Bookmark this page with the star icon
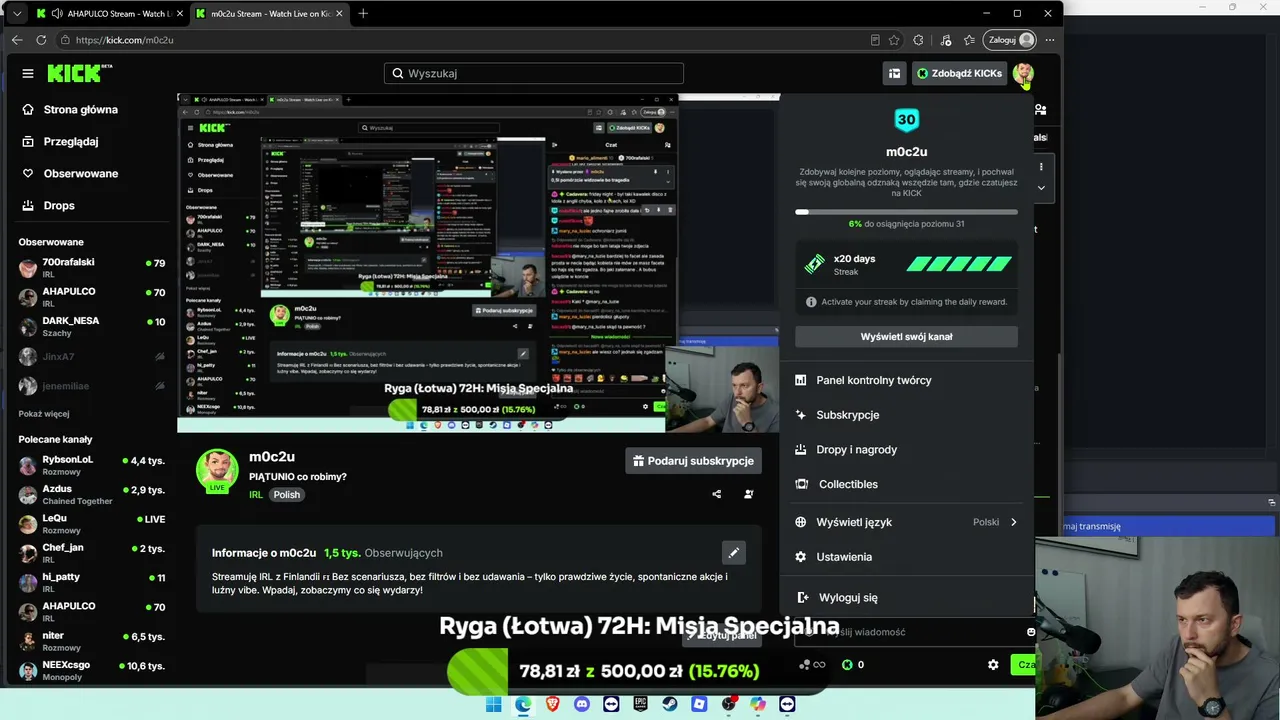Image resolution: width=1280 pixels, height=720 pixels. (x=894, y=40)
